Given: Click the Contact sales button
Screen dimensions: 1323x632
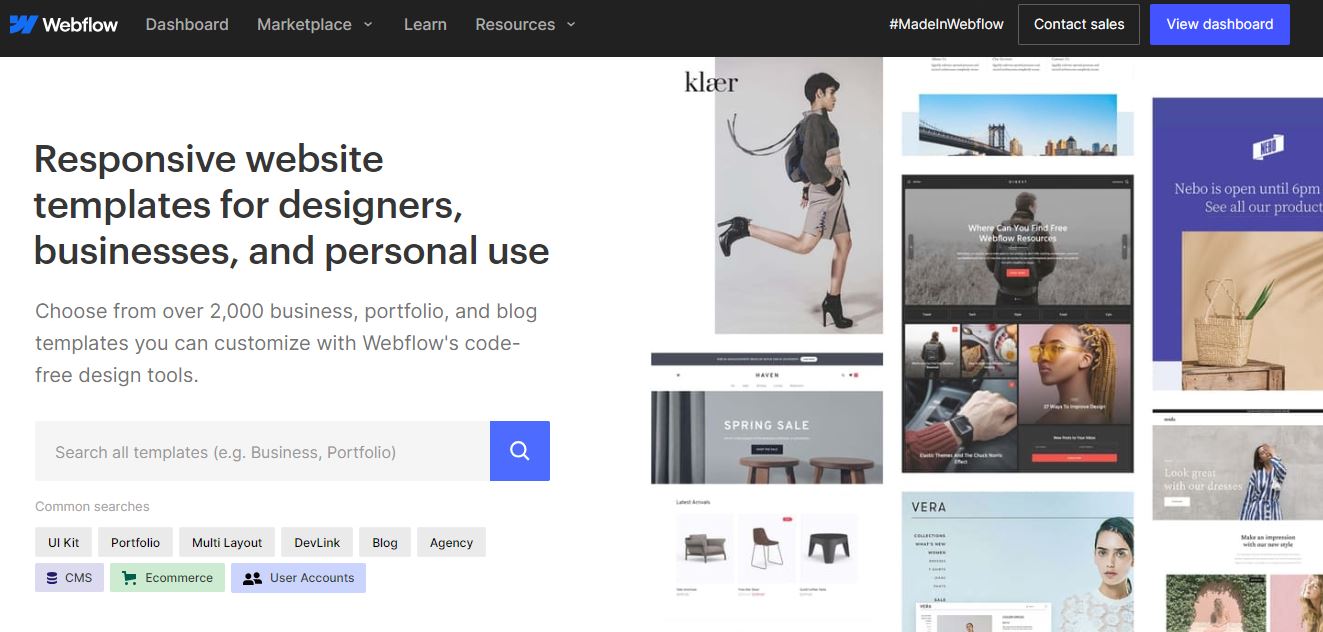Looking at the screenshot, I should (1079, 24).
